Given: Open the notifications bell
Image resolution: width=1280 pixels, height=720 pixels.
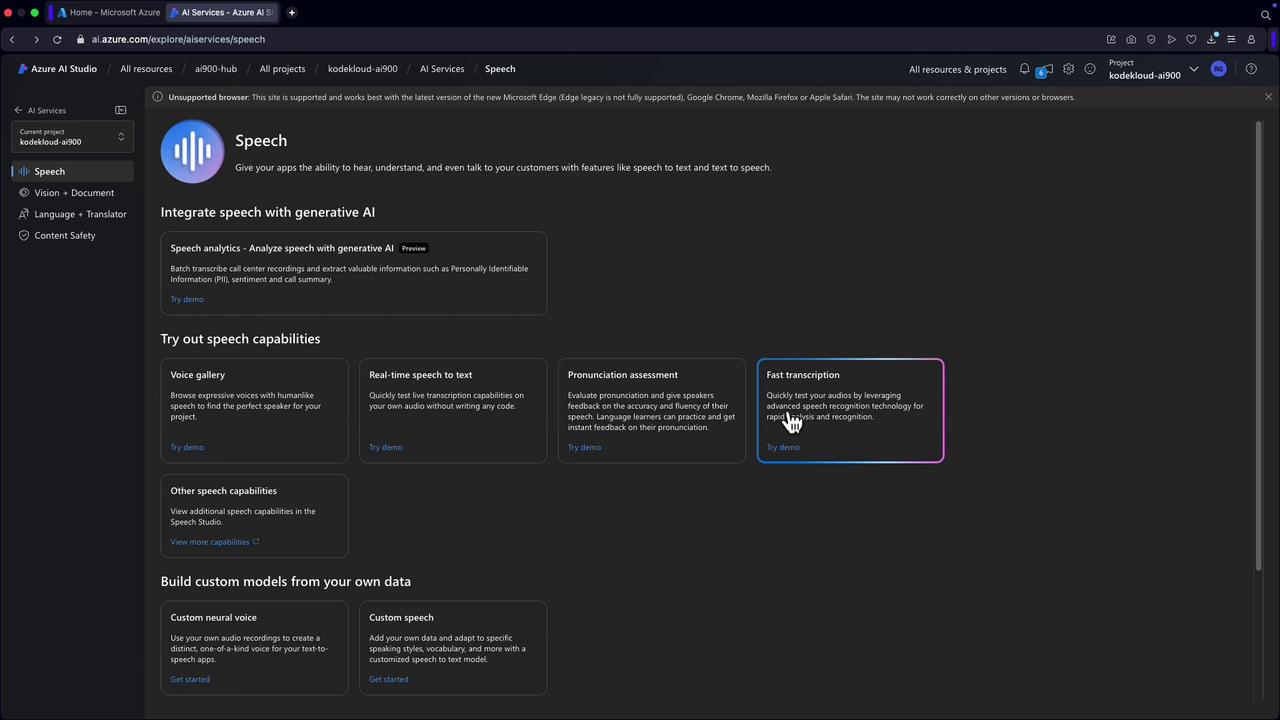Looking at the screenshot, I should pyautogui.click(x=1024, y=69).
